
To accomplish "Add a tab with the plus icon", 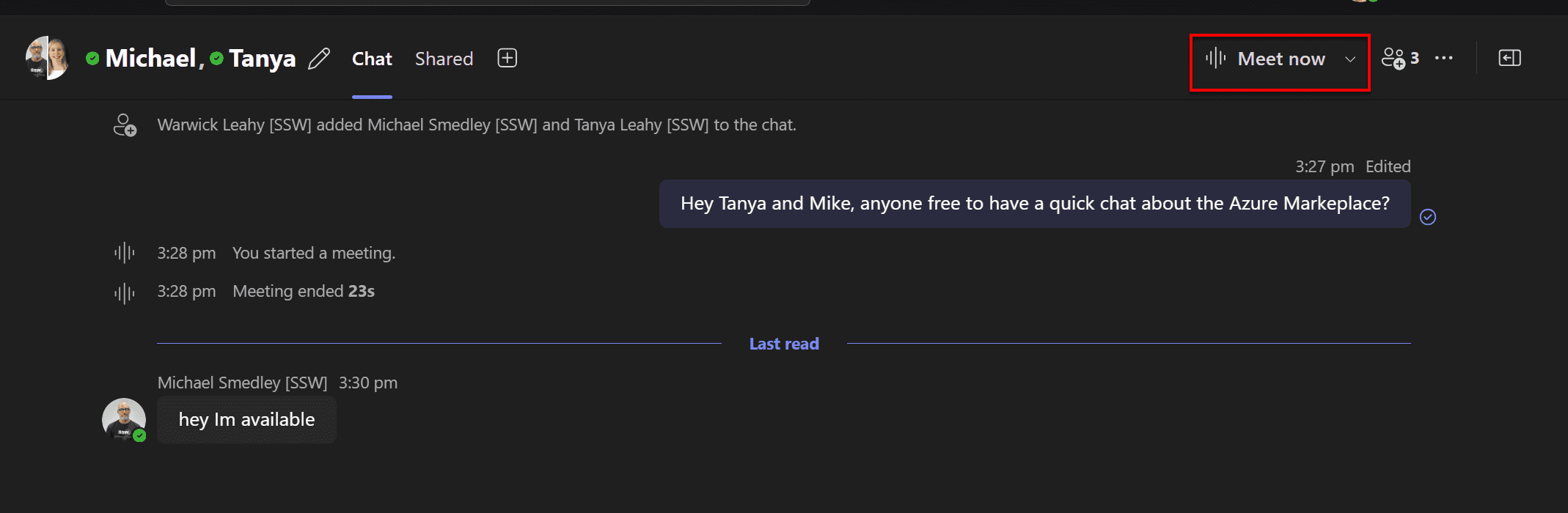I will point(508,58).
